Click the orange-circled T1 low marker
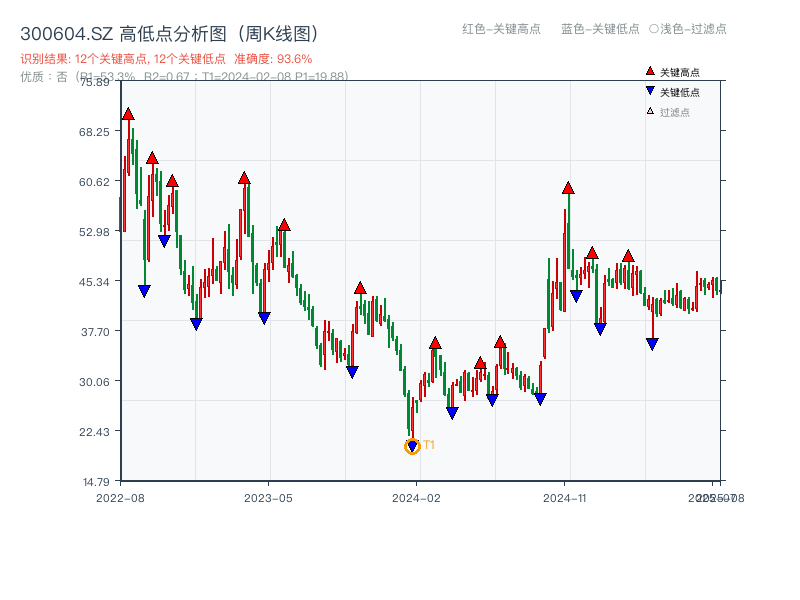This screenshot has height=600, width=800. tap(412, 446)
